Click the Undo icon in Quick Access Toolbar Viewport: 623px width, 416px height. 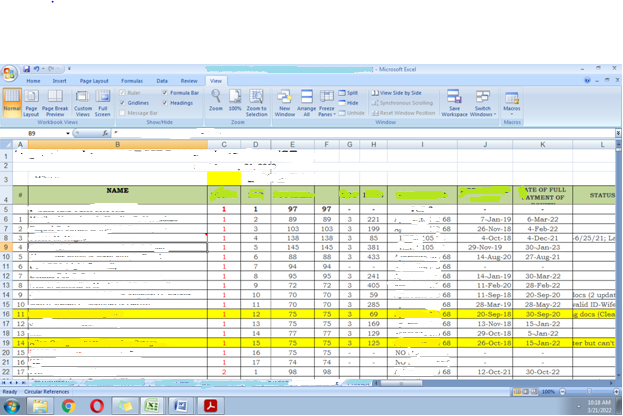36,69
